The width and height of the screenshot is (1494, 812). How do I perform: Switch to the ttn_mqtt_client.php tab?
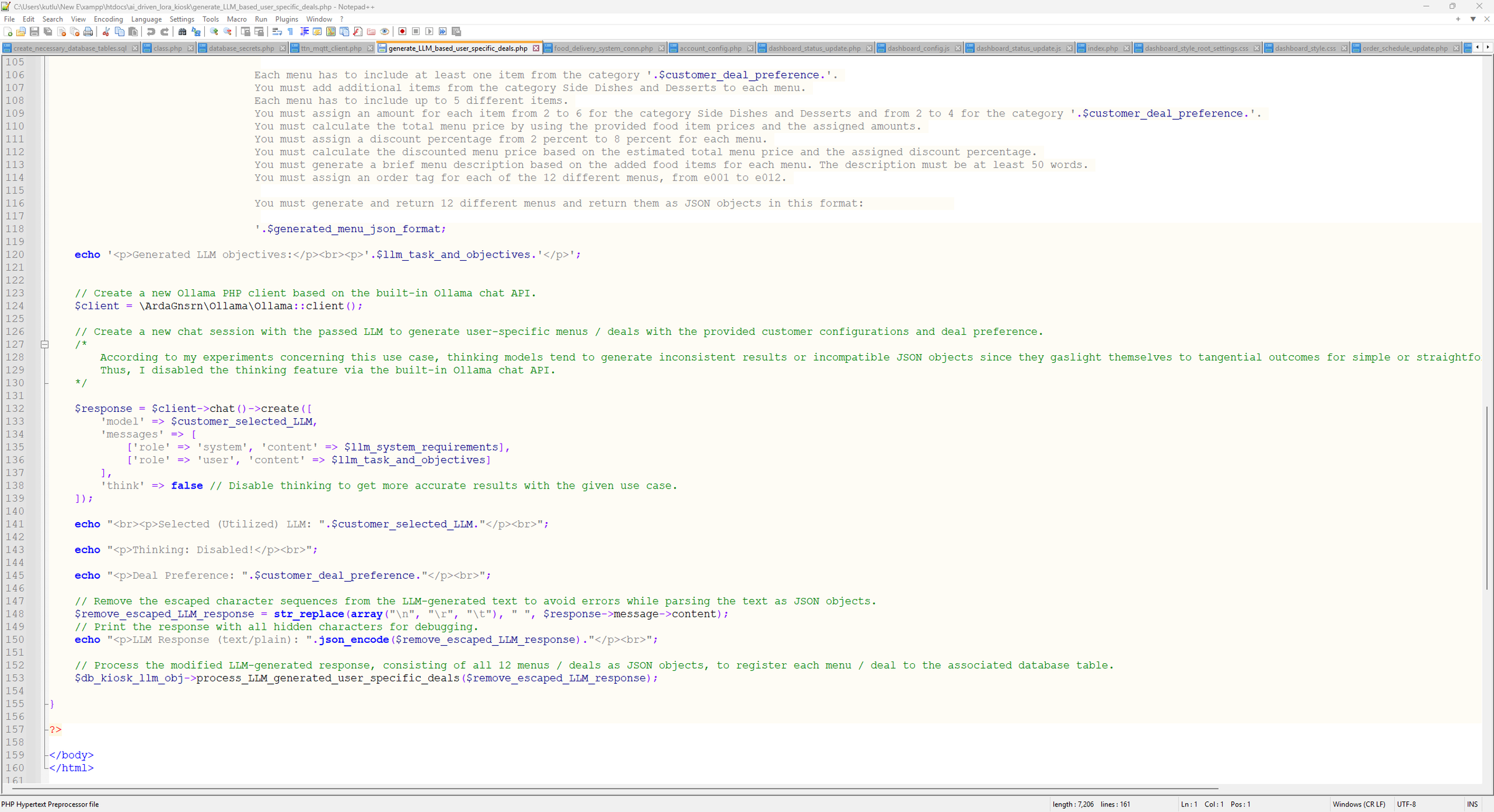331,48
